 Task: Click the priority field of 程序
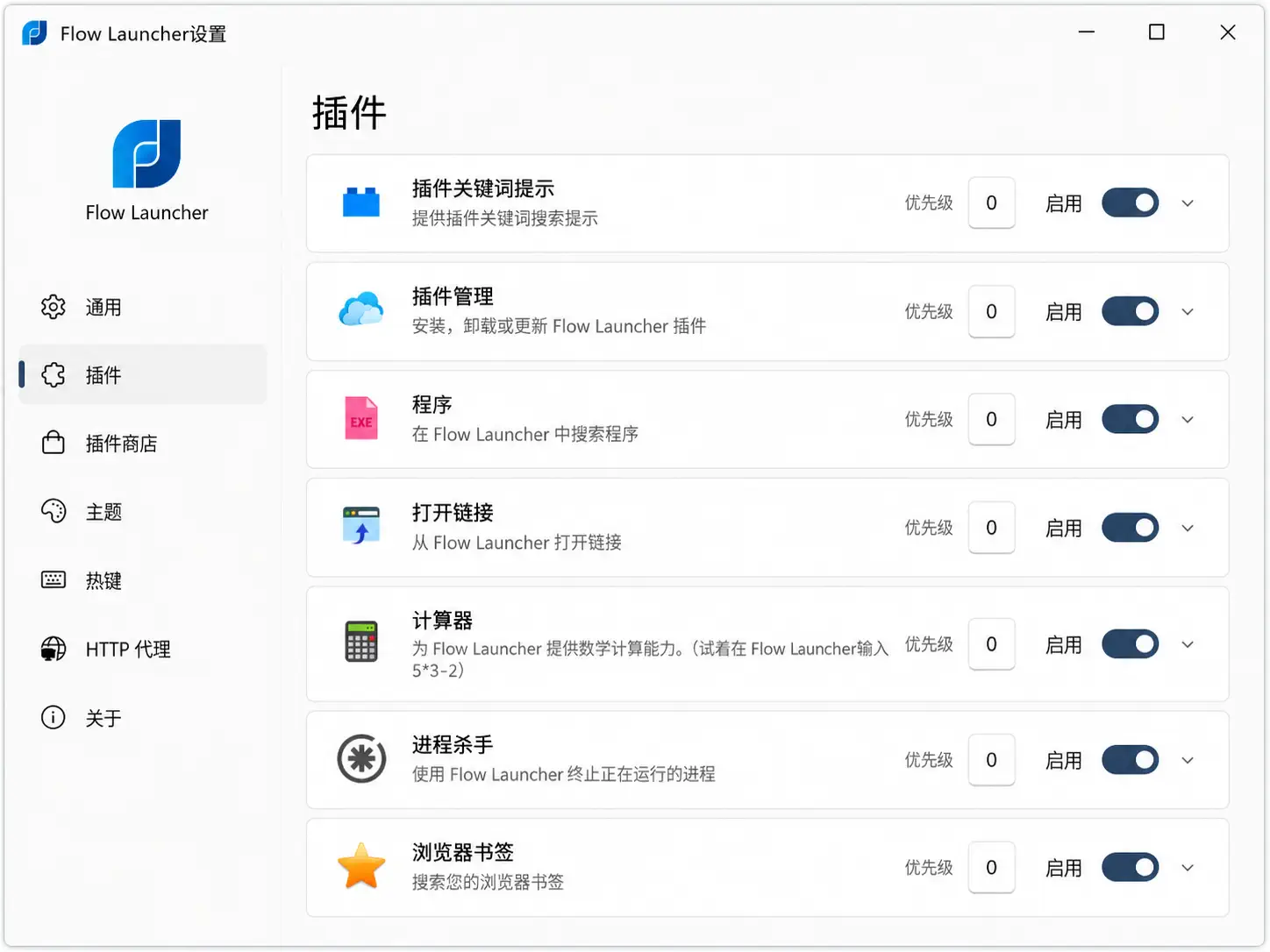click(992, 419)
